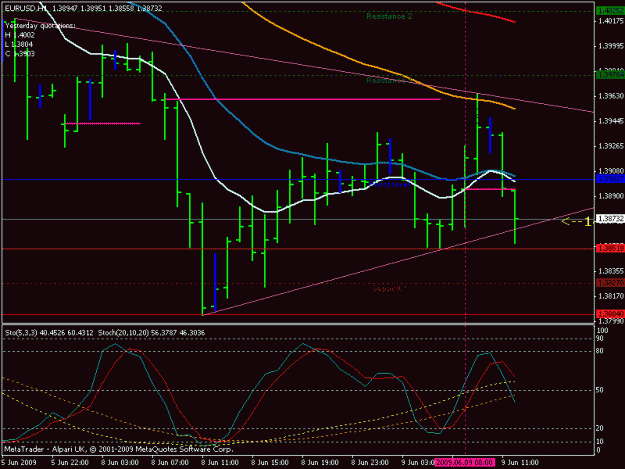625x469 pixels.
Task: Click the '8 Jun 11:00' time axis label
Action: pos(220,463)
